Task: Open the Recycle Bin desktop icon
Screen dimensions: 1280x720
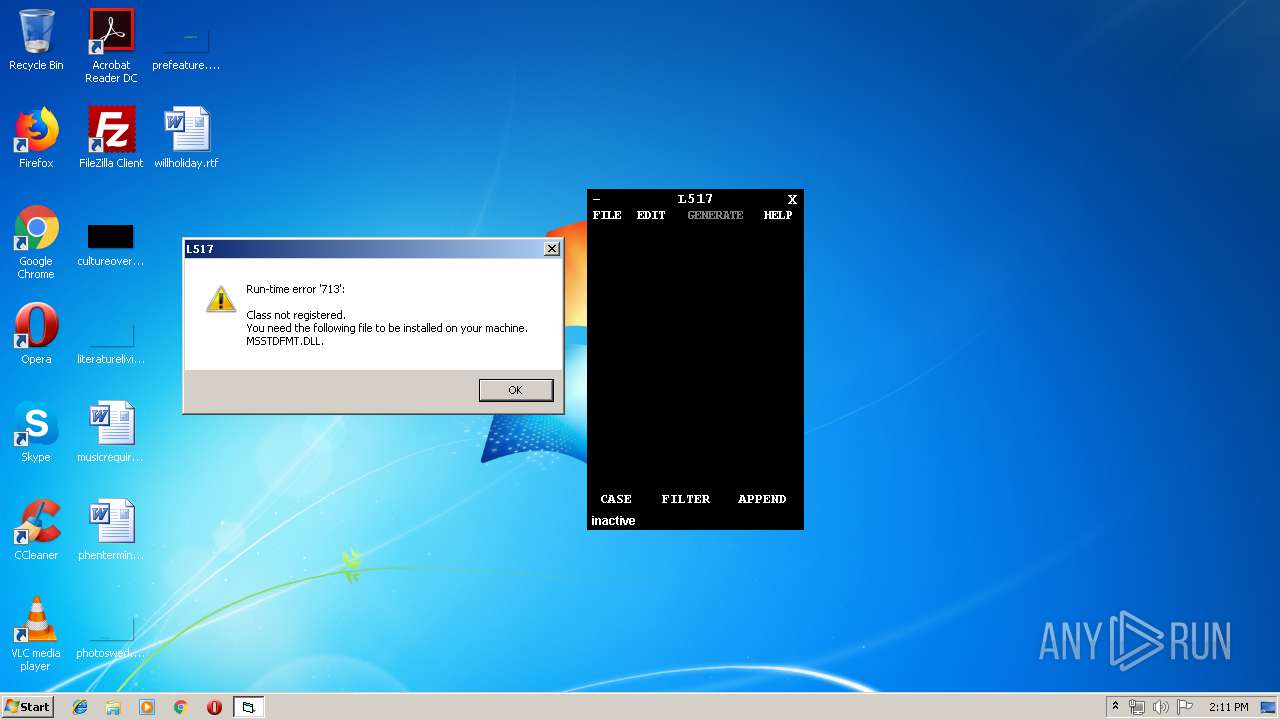Action: pyautogui.click(x=36, y=40)
